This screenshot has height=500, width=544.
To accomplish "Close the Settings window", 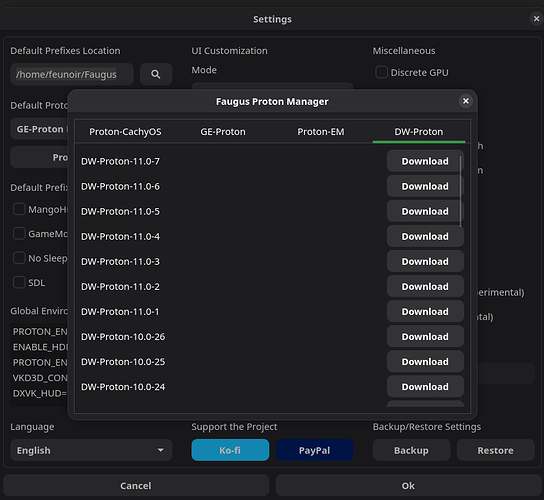I will [536, 19].
